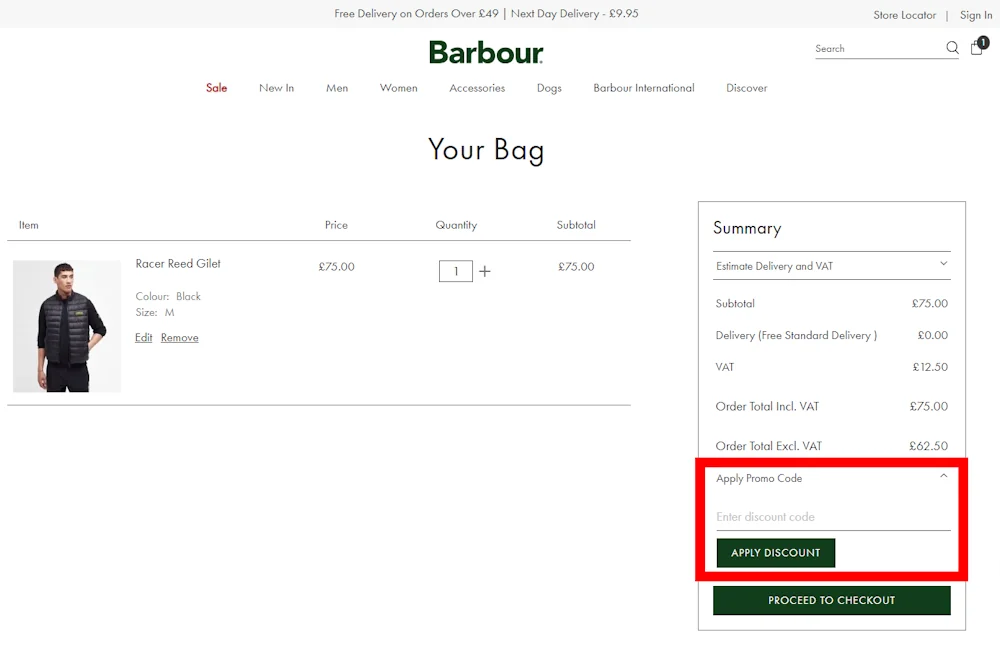Viewport: 1000px width, 645px height.
Task: Edit the Racer Reed Gilet item
Action: click(143, 337)
